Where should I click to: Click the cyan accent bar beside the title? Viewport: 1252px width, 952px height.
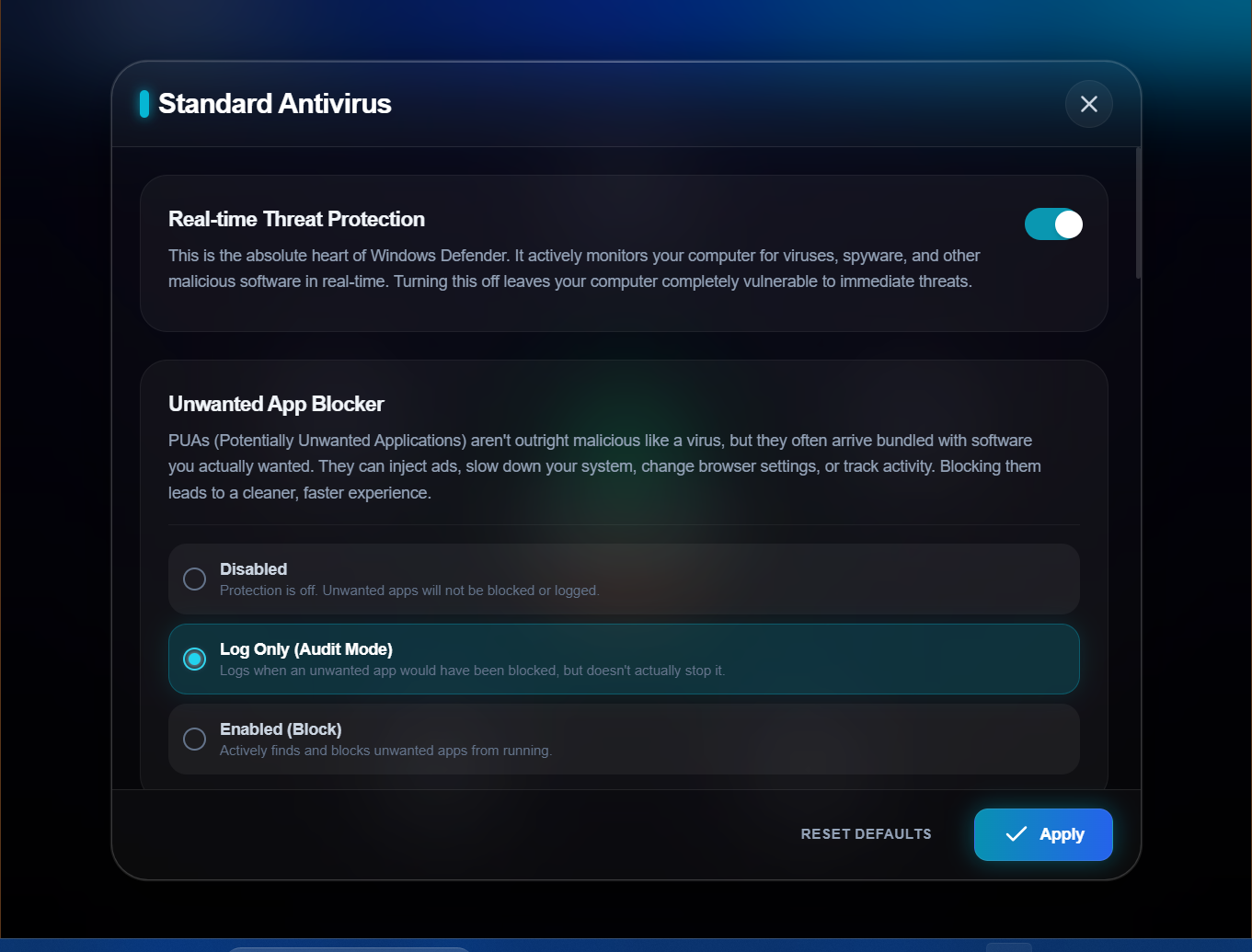click(144, 104)
